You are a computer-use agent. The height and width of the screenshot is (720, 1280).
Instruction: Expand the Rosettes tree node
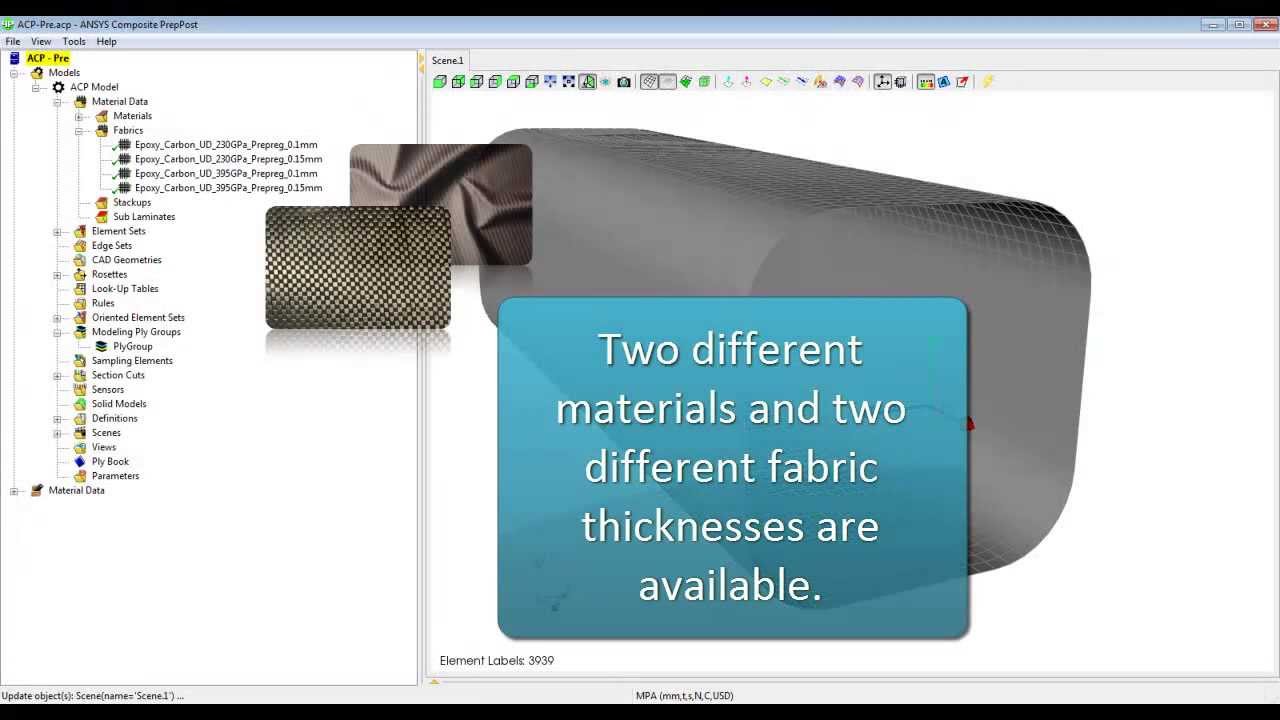(x=57, y=275)
